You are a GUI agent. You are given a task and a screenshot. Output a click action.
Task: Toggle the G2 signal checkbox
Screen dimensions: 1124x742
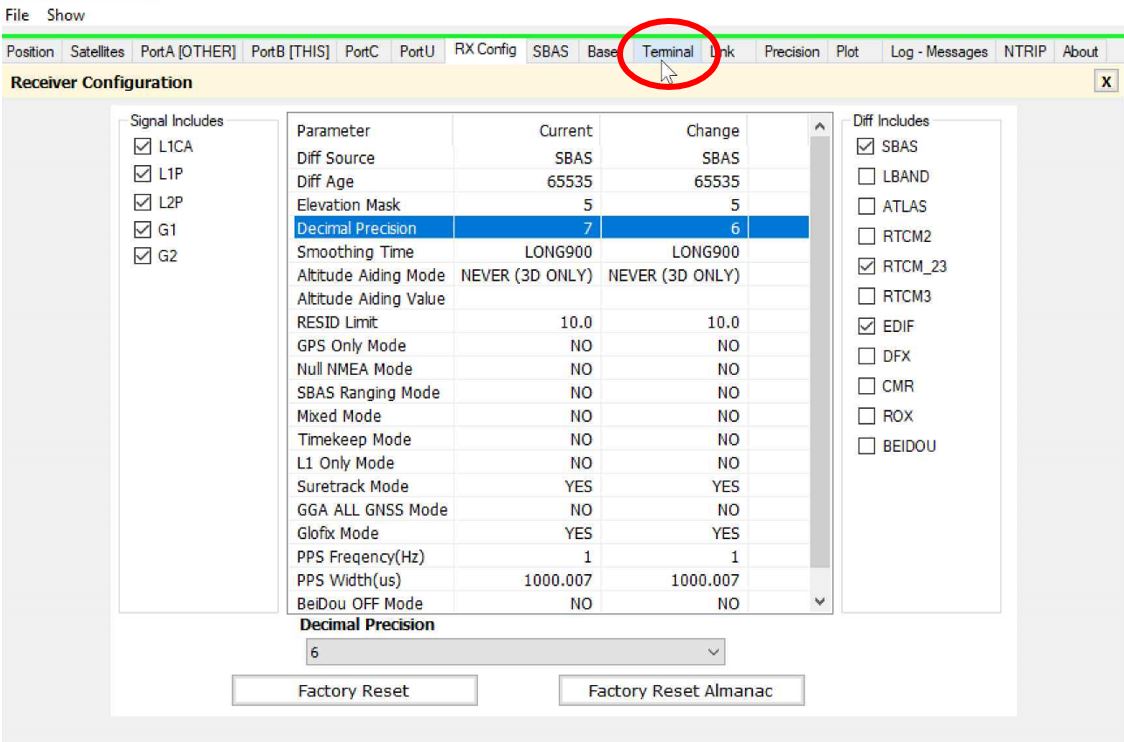click(x=143, y=256)
